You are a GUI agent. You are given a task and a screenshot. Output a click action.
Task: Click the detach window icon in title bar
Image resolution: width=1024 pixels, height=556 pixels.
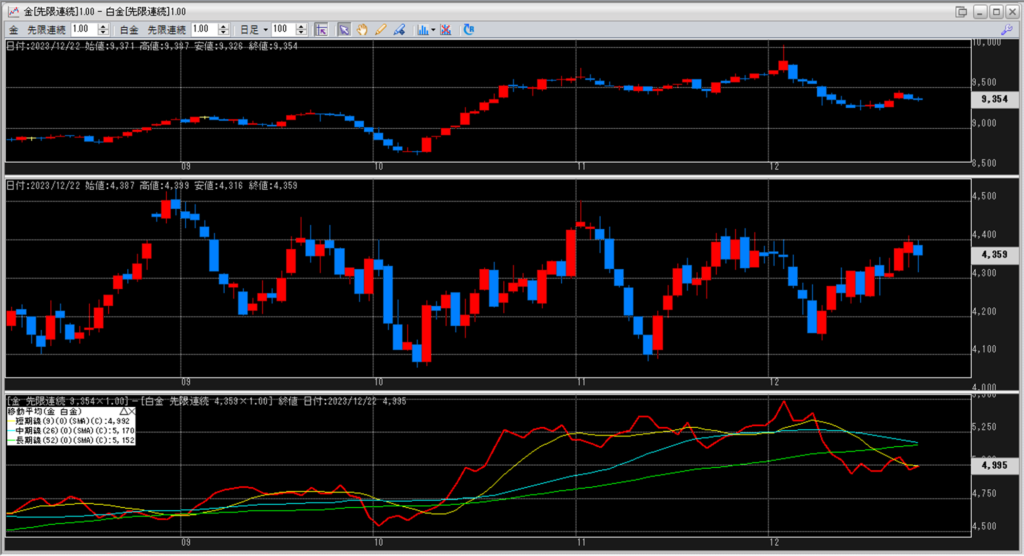click(x=961, y=10)
